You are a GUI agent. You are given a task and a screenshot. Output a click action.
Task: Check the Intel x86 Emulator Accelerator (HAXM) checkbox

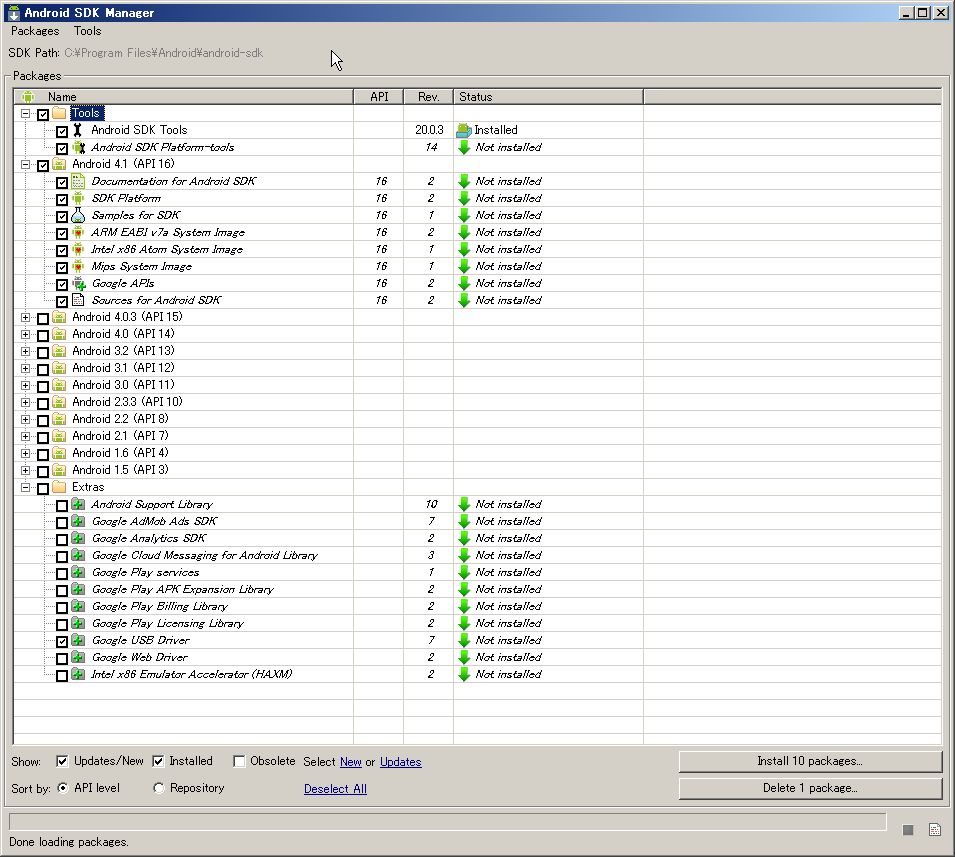pyautogui.click(x=62, y=675)
